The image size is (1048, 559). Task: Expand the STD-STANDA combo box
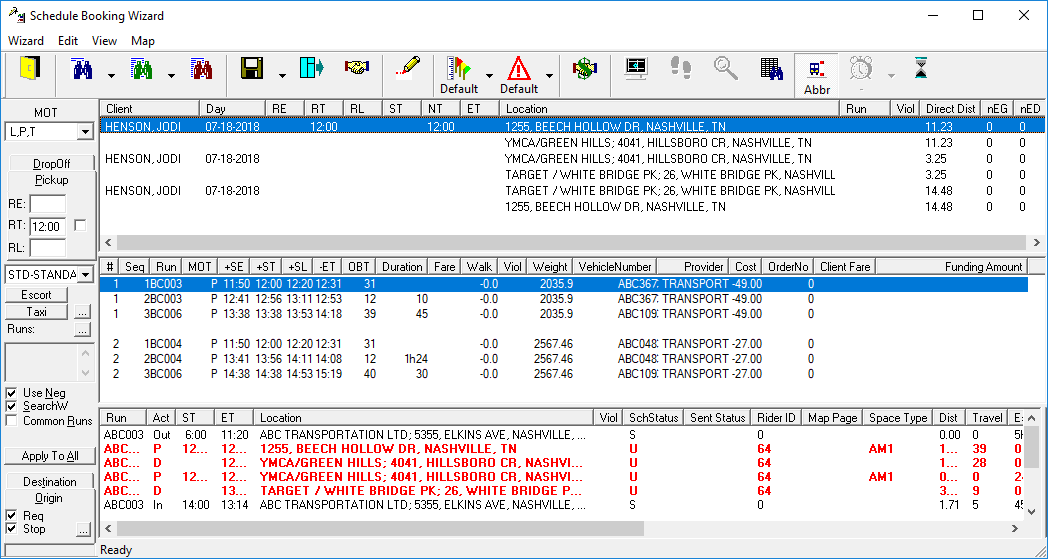tap(85, 274)
